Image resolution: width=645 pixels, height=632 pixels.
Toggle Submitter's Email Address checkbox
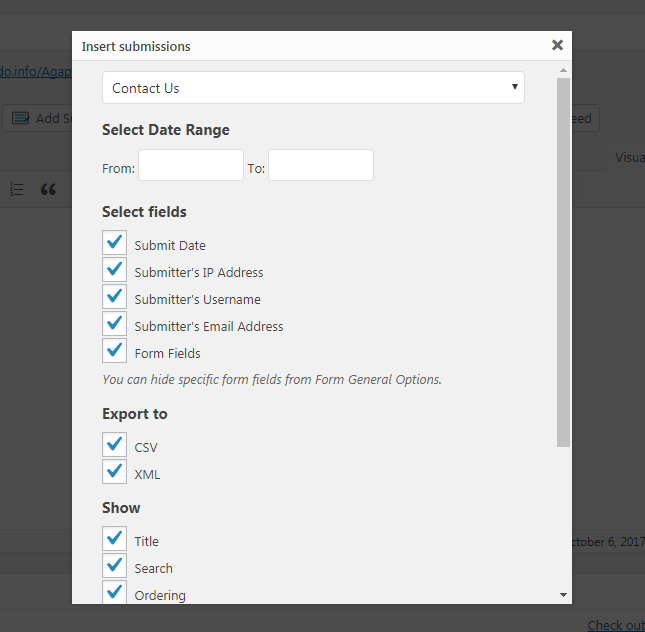tap(114, 323)
